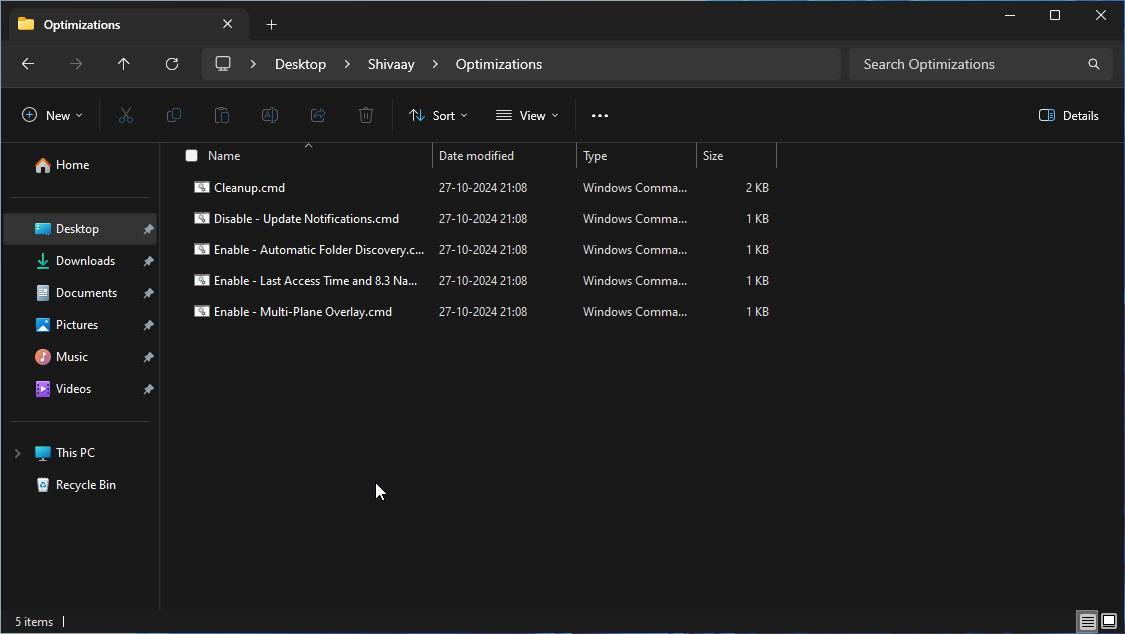Expand the This PC tree node
This screenshot has width=1125, height=634.
pyautogui.click(x=18, y=453)
